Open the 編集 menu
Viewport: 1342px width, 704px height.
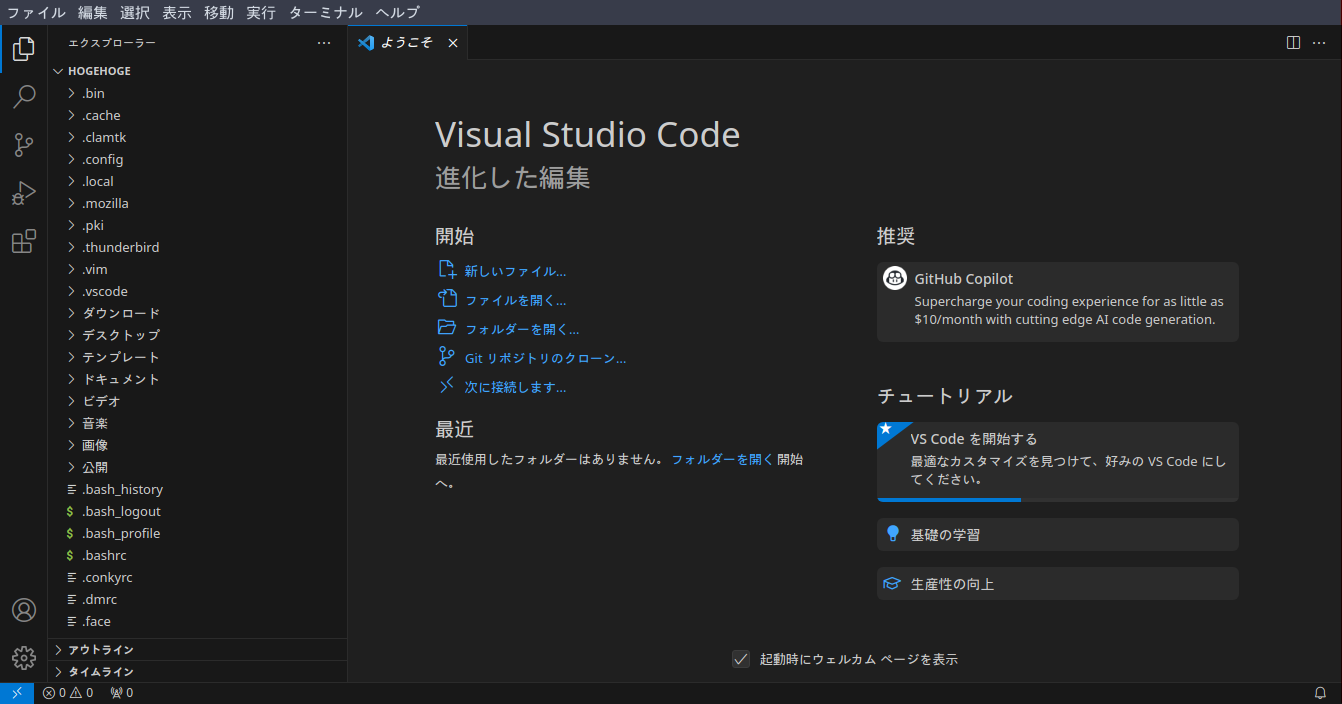[92, 13]
